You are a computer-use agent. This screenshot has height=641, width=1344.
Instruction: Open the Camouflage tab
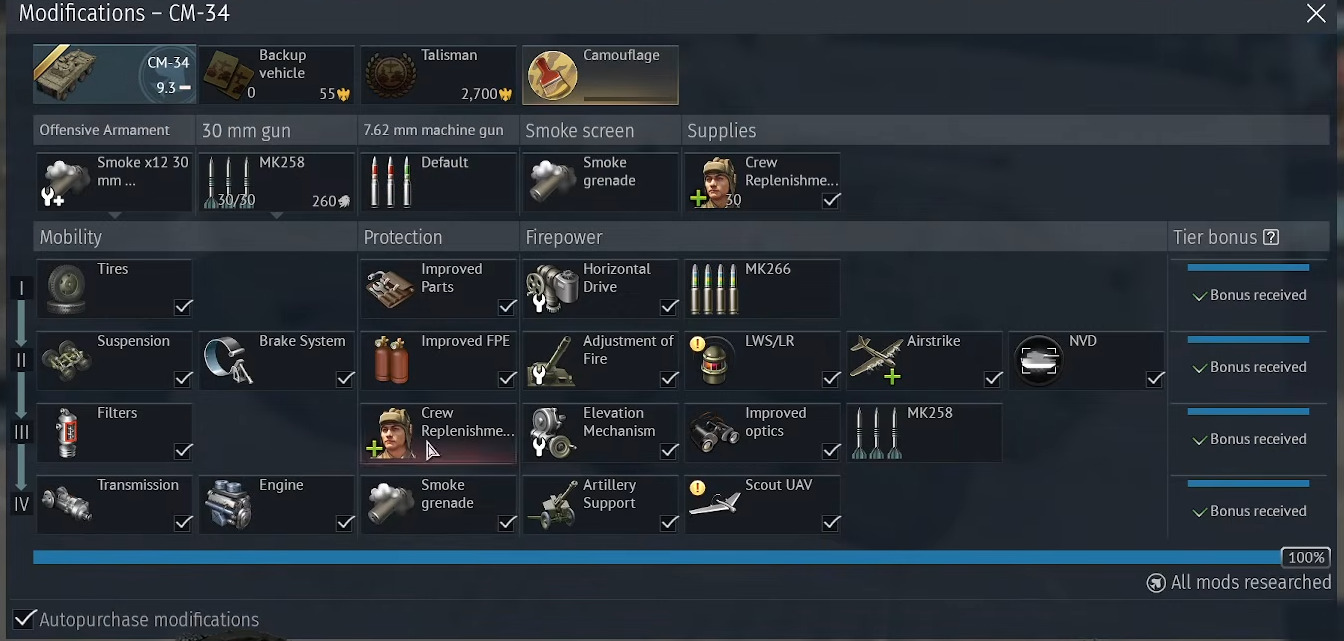coord(600,74)
